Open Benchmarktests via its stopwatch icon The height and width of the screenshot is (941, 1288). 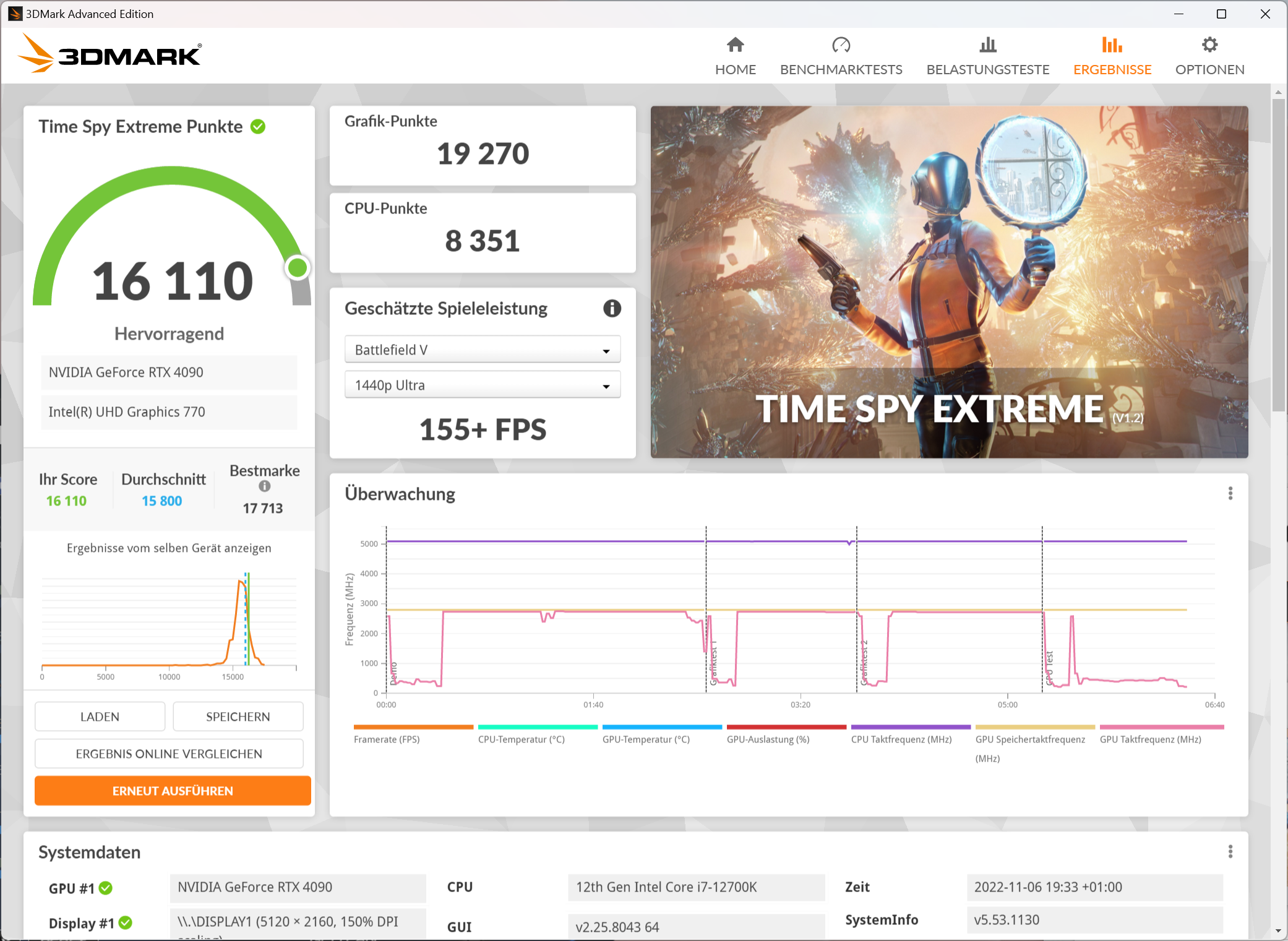[x=841, y=45]
